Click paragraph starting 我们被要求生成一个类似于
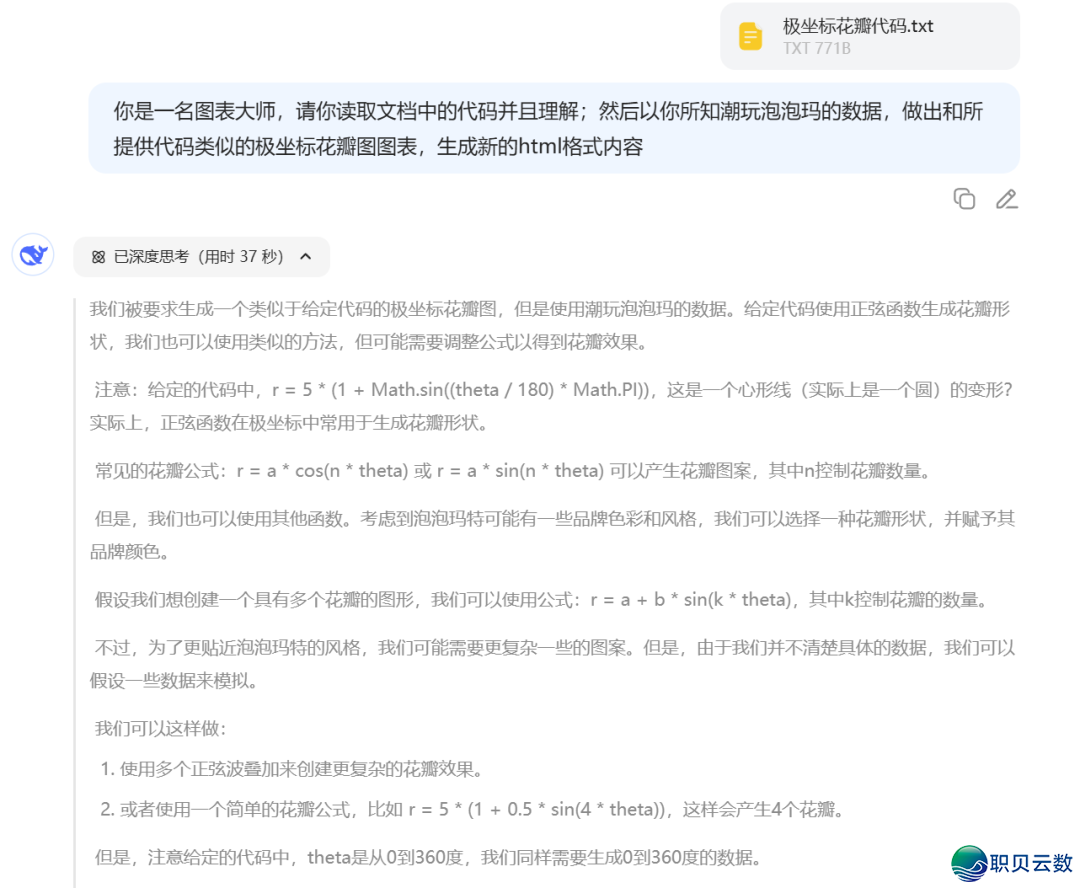The image size is (1080, 888). 550,325
